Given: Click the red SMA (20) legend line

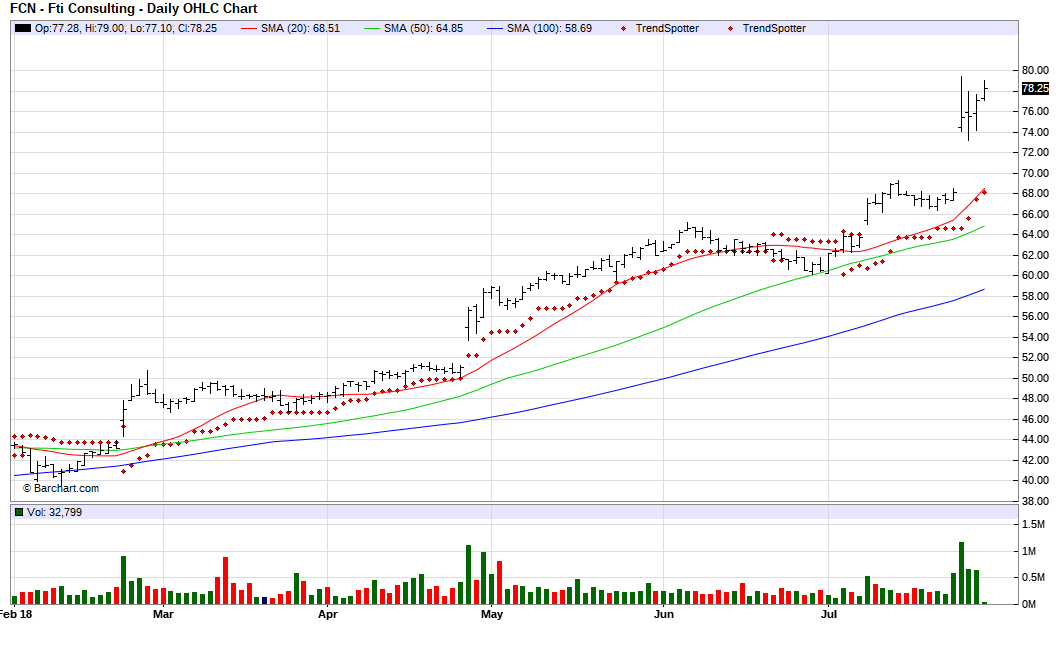Looking at the screenshot, I should tap(249, 28).
